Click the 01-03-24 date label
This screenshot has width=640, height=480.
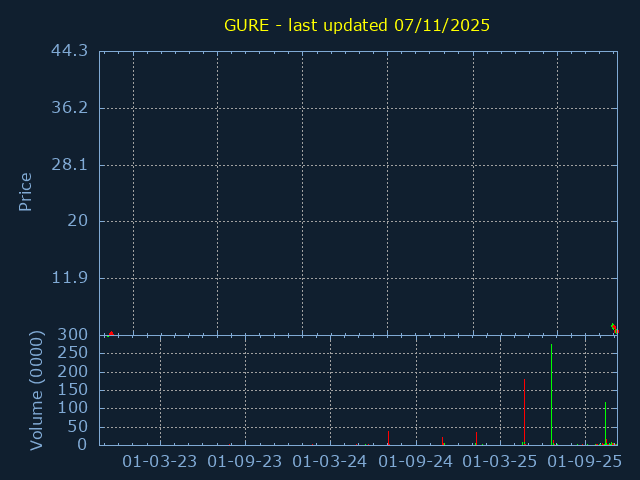coord(330,461)
